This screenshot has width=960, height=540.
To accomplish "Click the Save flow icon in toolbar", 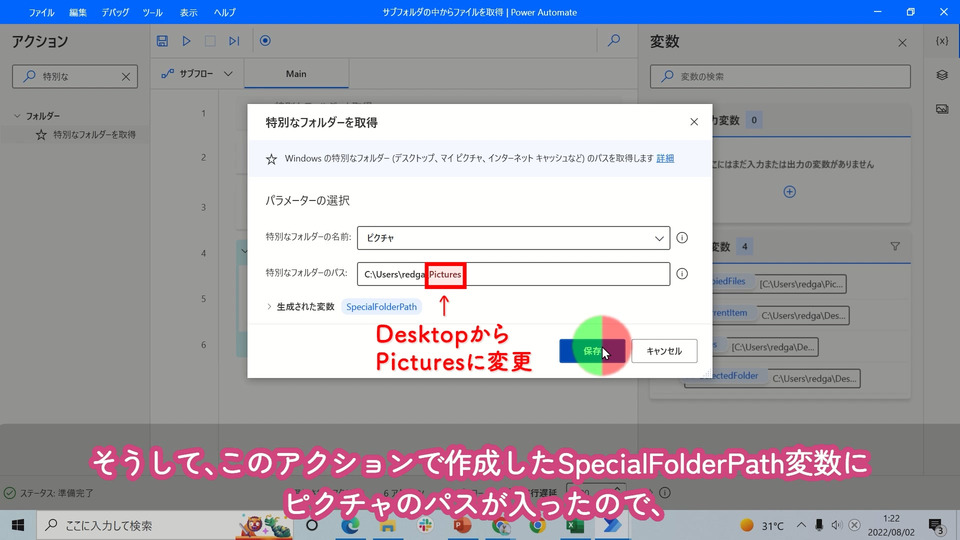I will coord(162,41).
